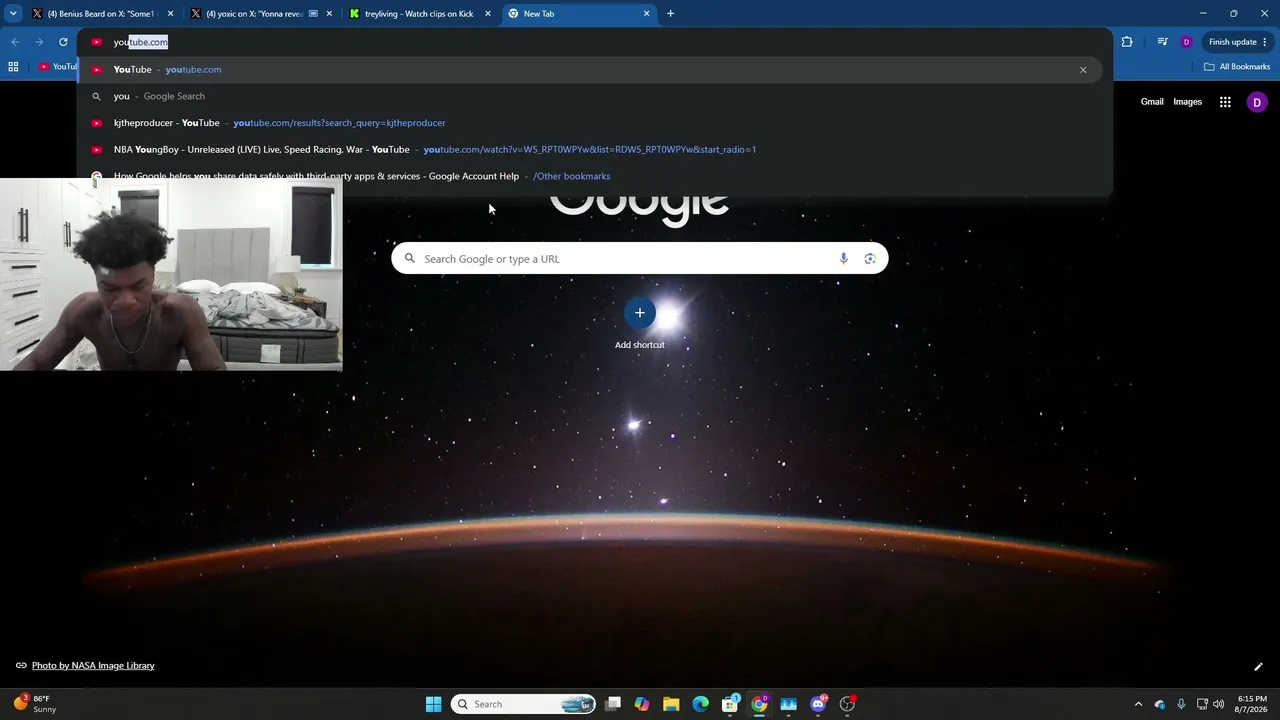The width and height of the screenshot is (1280, 720).
Task: Launch Copilot from the taskbar
Action: coord(642,704)
